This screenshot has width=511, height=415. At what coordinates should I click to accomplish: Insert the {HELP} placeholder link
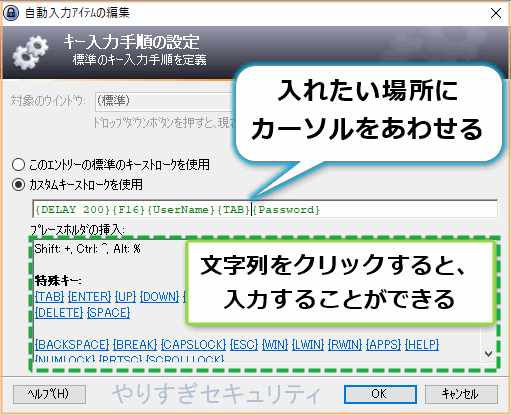(422, 344)
